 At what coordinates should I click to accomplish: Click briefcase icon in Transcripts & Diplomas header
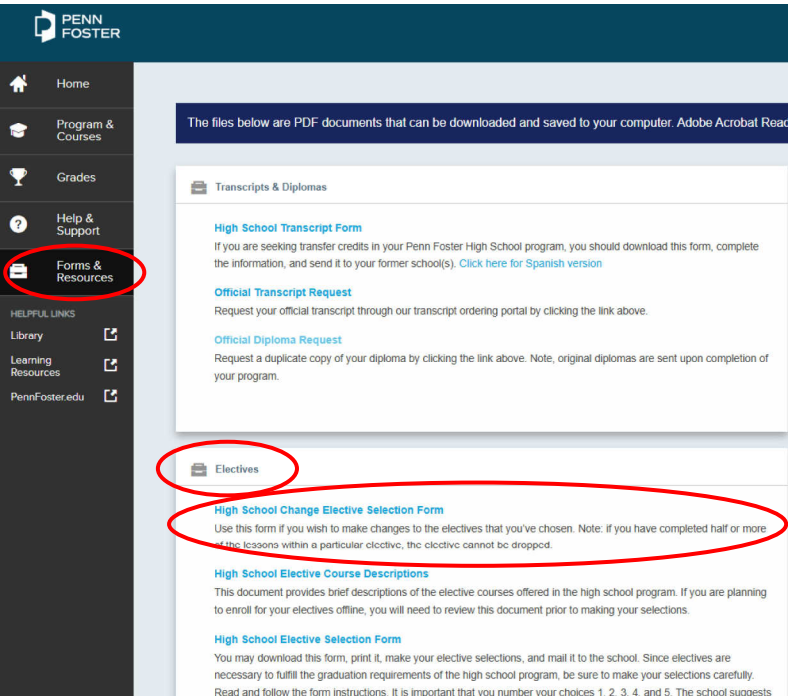[x=198, y=187]
